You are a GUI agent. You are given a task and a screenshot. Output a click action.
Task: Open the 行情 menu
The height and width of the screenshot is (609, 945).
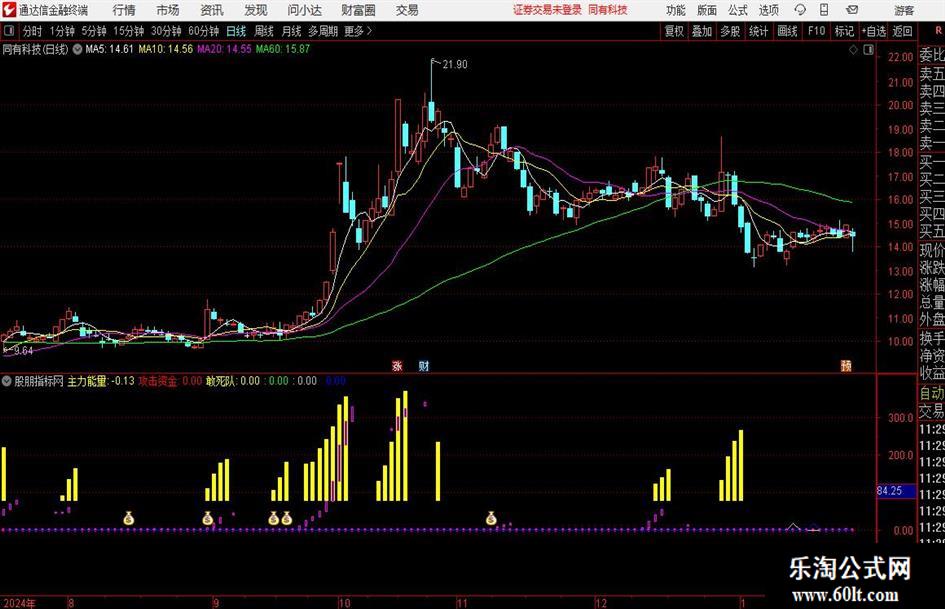pyautogui.click(x=124, y=10)
